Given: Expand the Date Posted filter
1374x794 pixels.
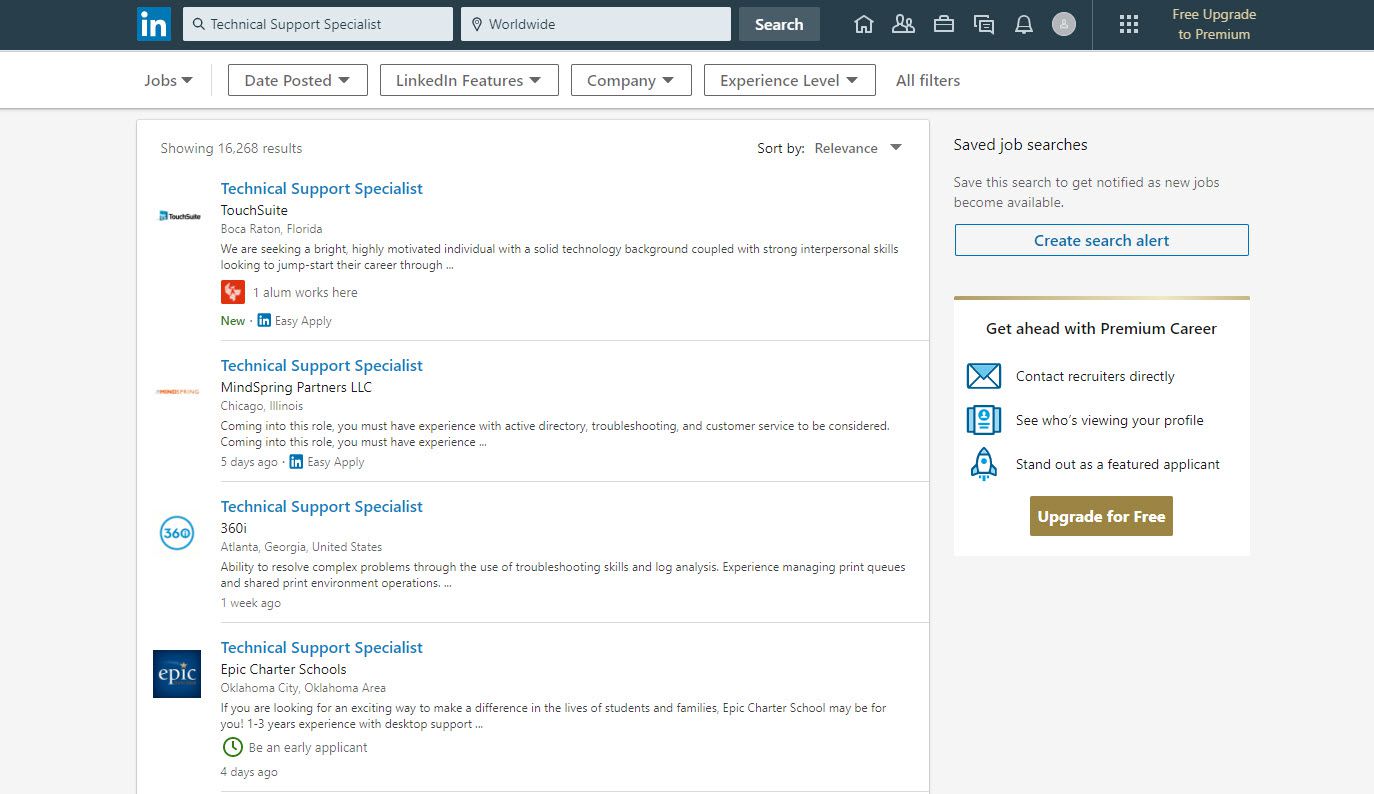Looking at the screenshot, I should [298, 80].
